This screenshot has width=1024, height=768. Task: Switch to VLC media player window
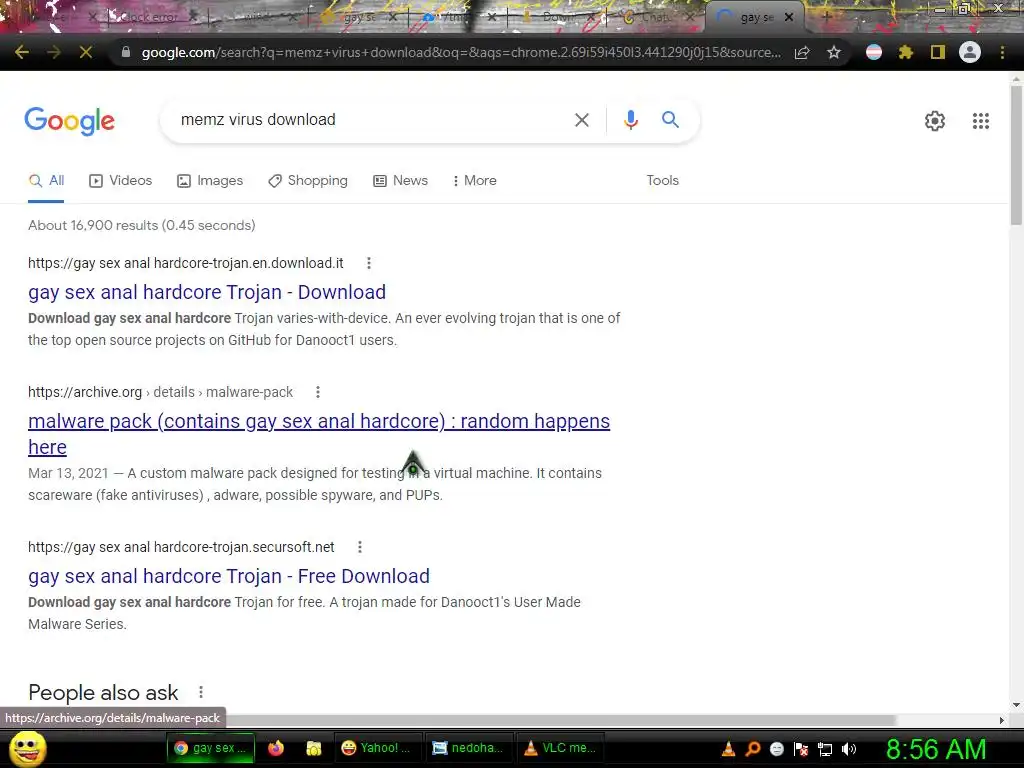click(x=560, y=748)
